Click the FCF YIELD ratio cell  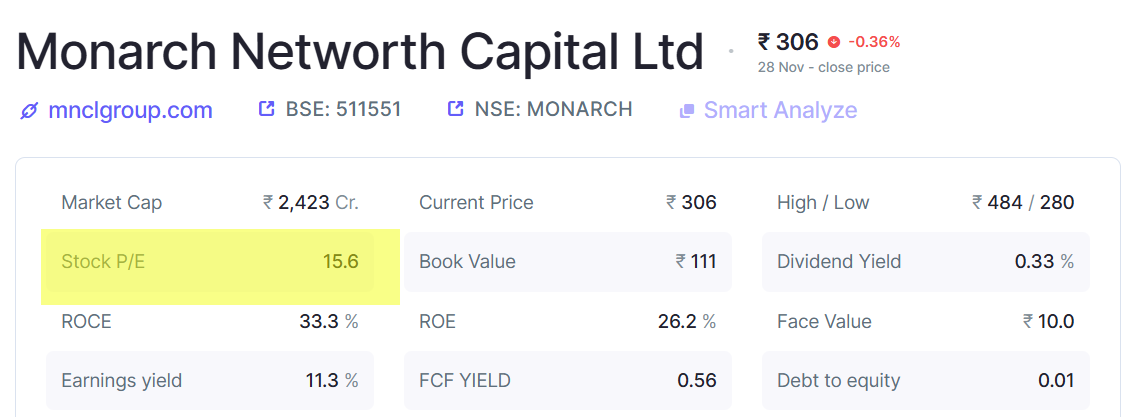567,380
